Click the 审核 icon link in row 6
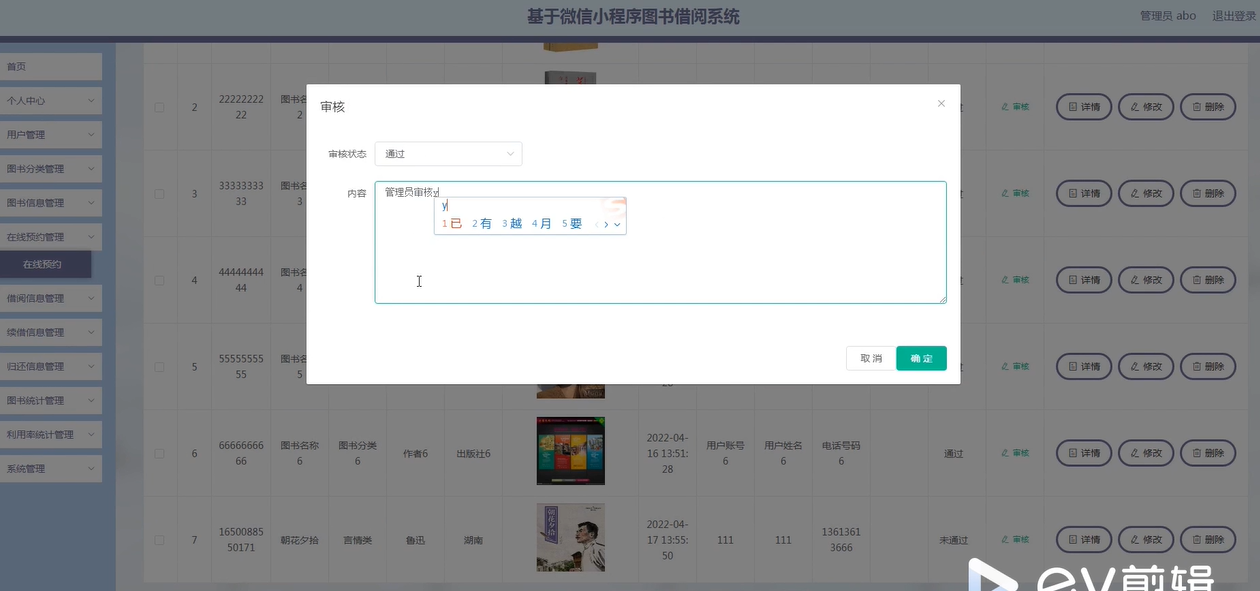 (x=1015, y=453)
